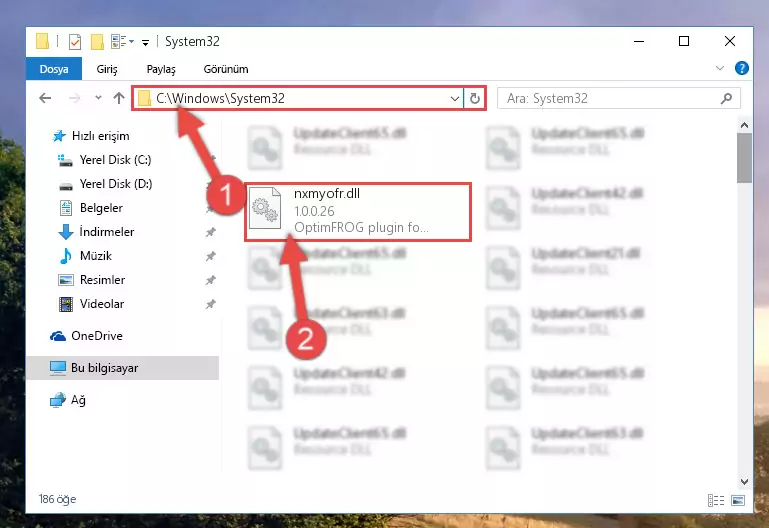Open the Belgeler folder
Screen dimensions: 769x528
(101, 208)
